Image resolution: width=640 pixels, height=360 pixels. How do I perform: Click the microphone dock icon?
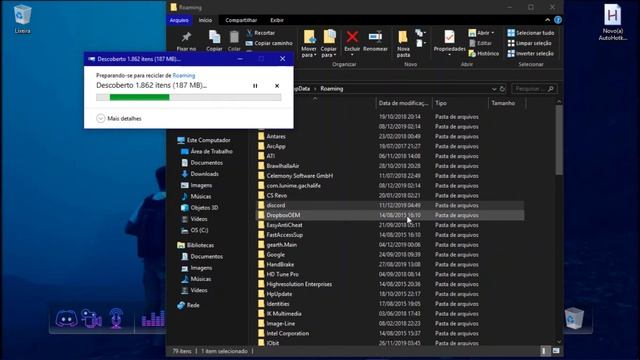point(116,318)
